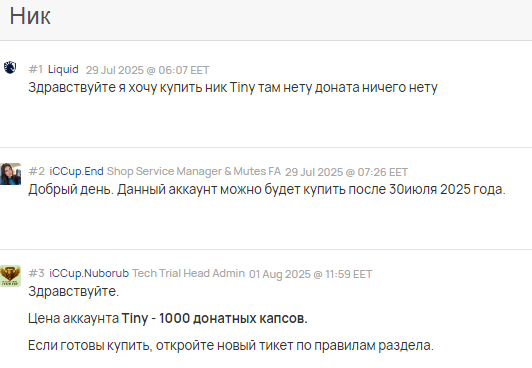Open permalink #3 of the third post
The width and height of the screenshot is (532, 368).
(x=37, y=273)
